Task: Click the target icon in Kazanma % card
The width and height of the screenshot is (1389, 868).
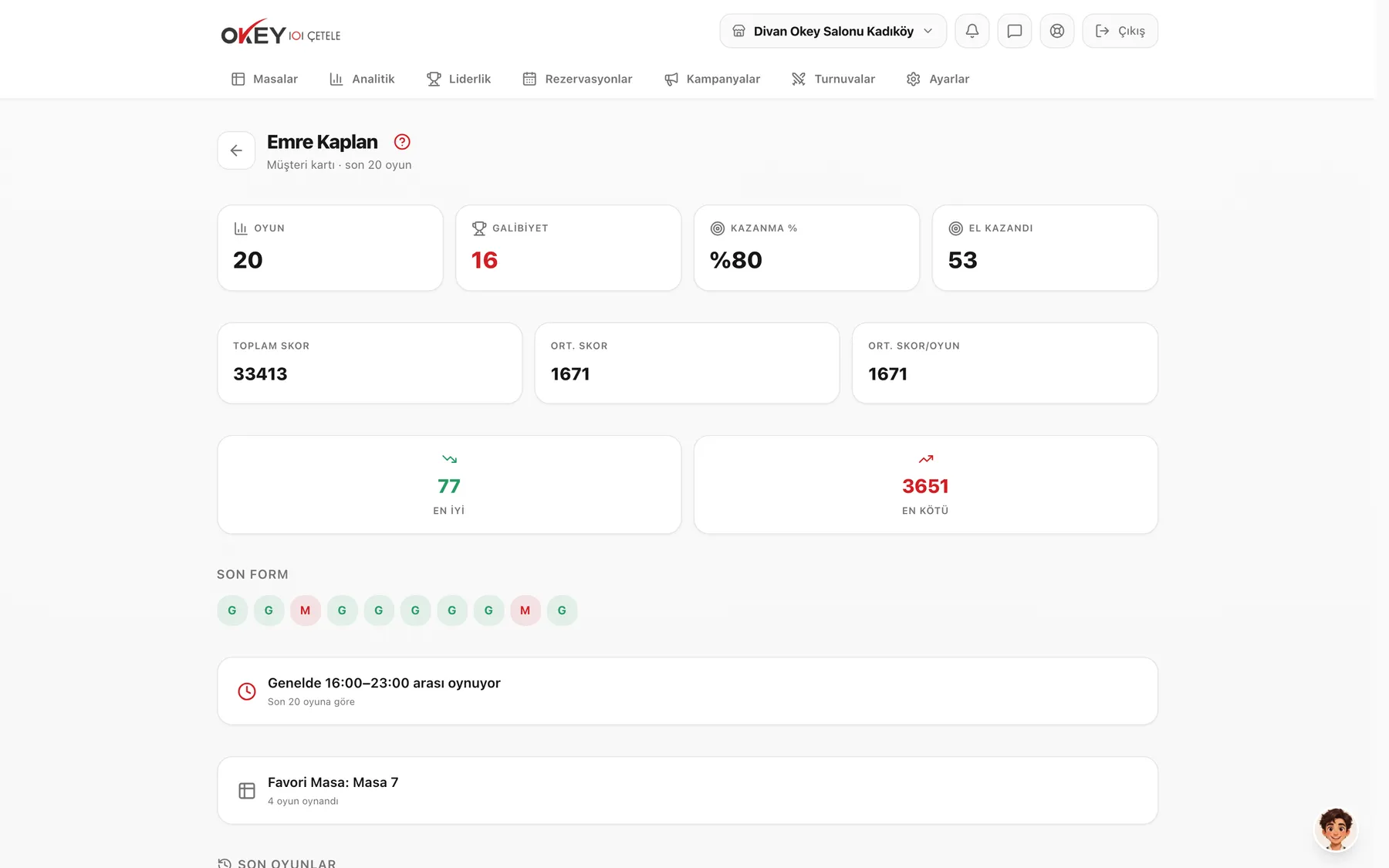Action: click(718, 228)
